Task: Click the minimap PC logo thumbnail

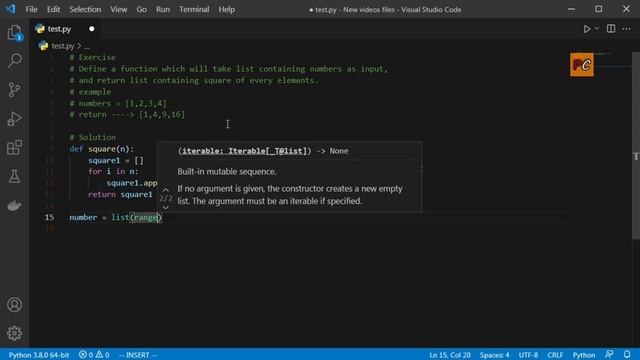Action: tap(582, 64)
